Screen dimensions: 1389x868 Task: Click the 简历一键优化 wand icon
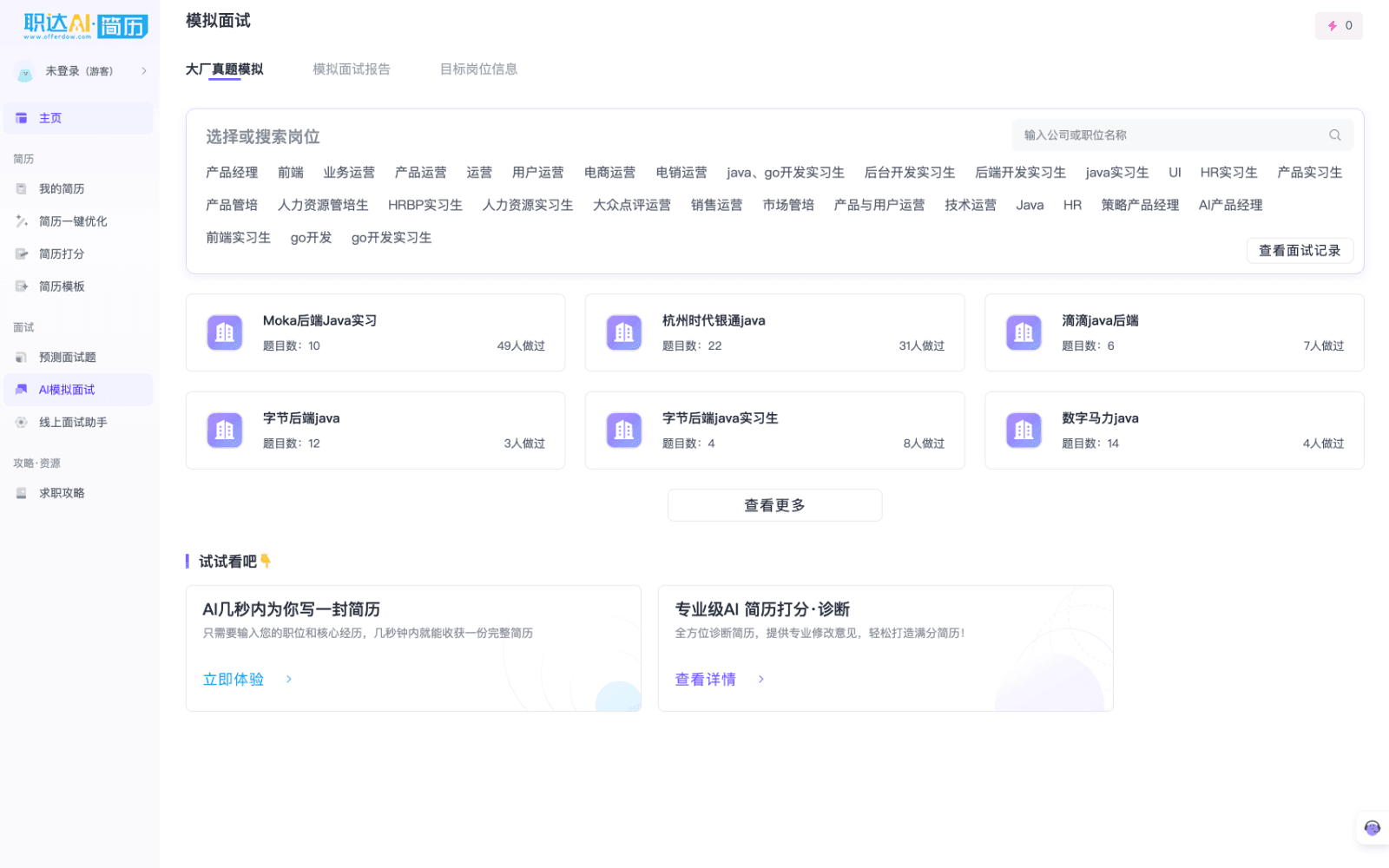(22, 221)
